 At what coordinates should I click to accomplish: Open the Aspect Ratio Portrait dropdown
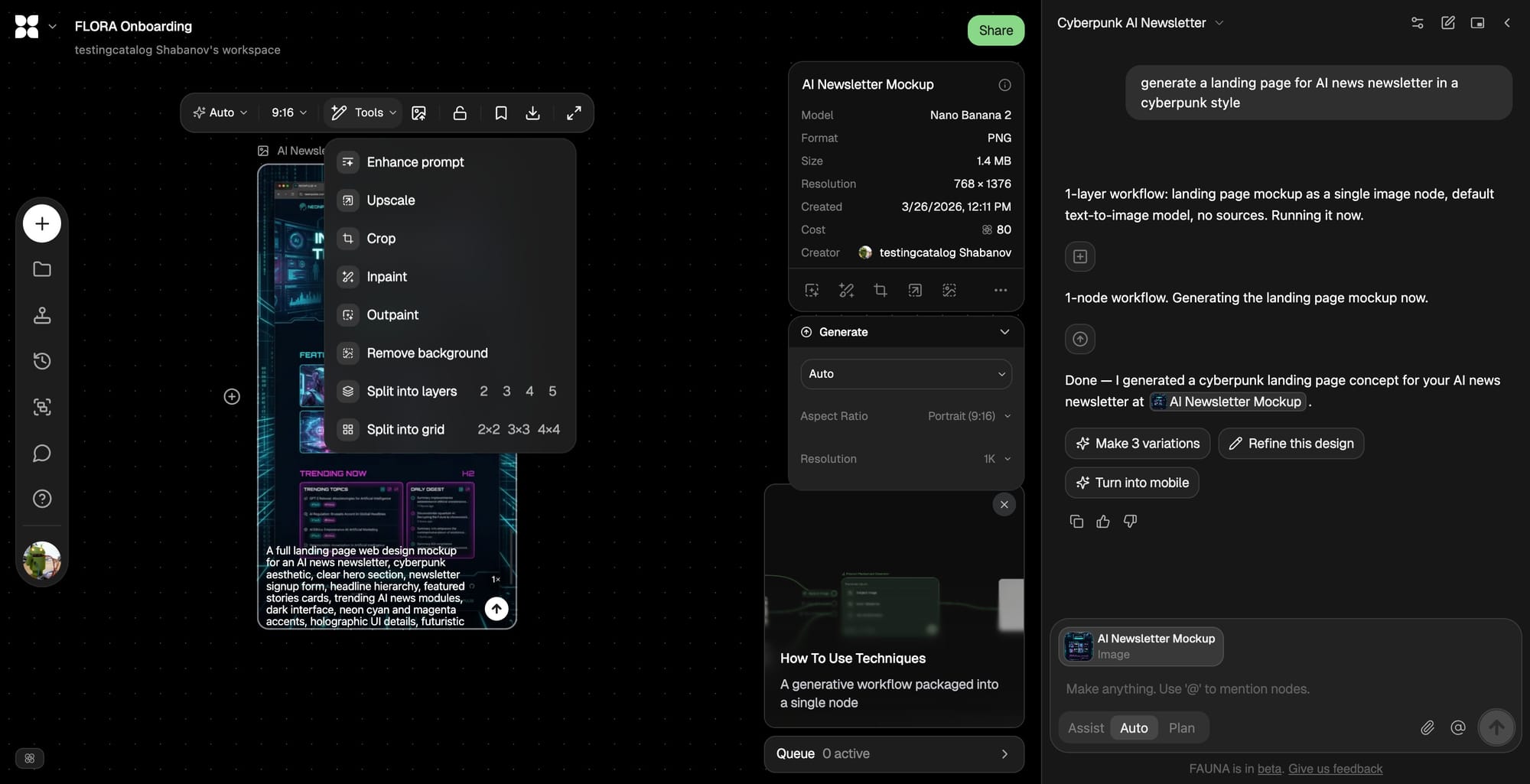(x=968, y=416)
